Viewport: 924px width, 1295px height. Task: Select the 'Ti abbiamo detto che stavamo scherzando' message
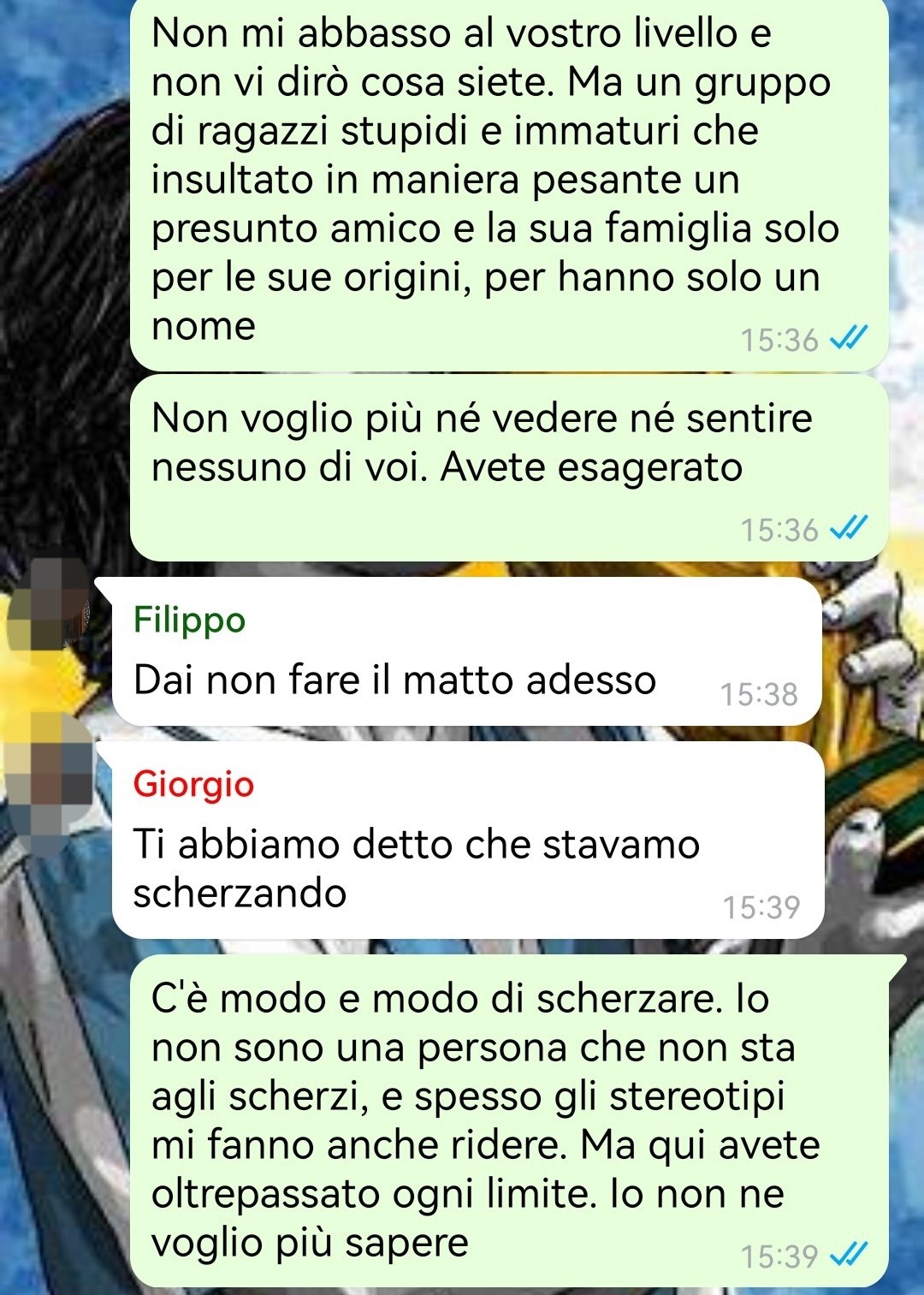coord(468,840)
